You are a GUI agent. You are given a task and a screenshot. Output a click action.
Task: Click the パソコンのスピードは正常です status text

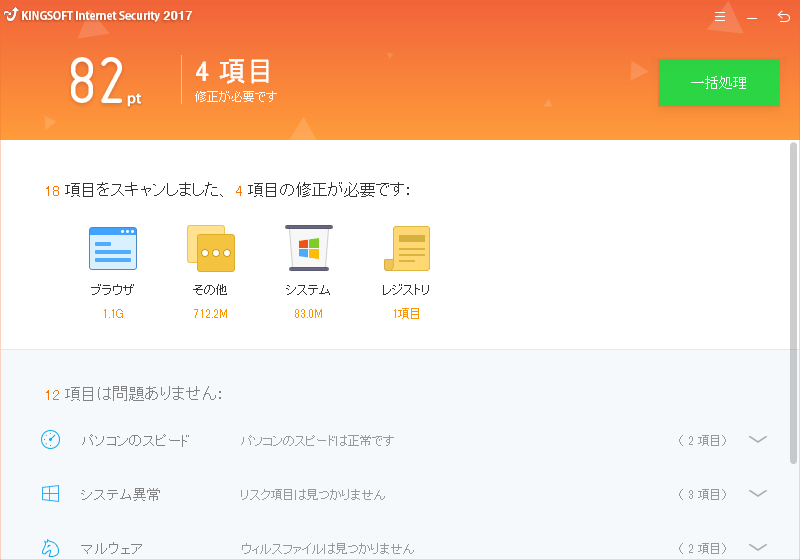[317, 440]
